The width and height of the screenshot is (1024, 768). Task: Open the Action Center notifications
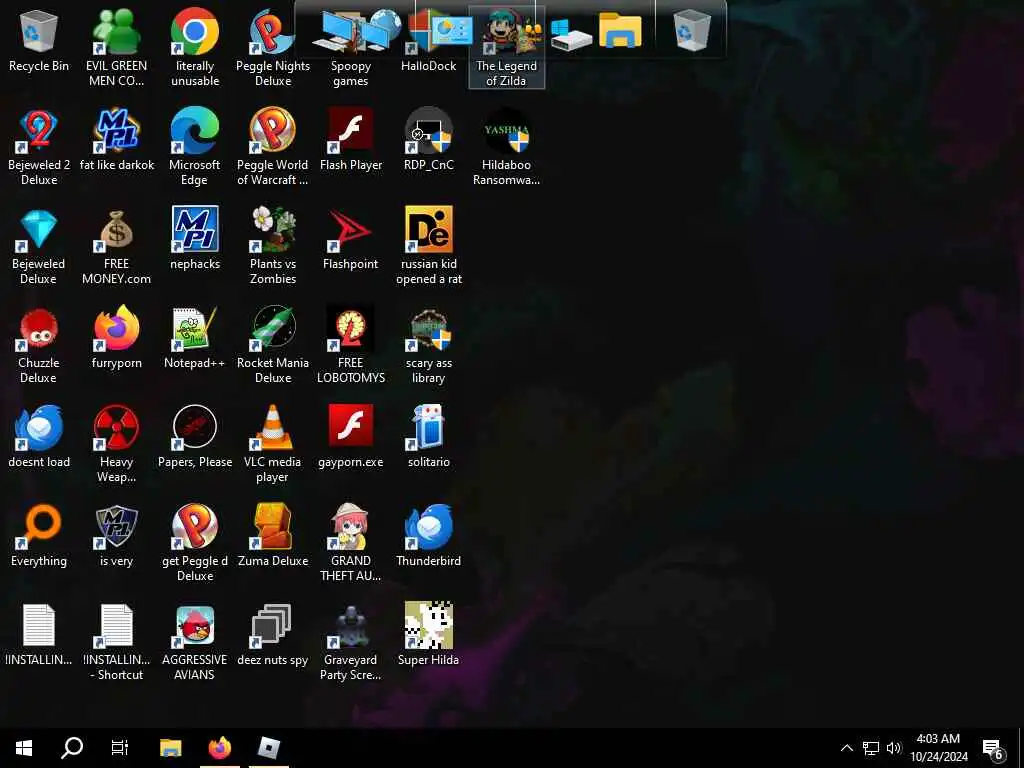993,748
